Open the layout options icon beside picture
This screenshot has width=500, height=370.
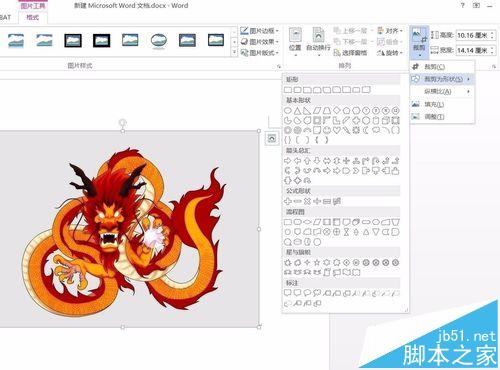[x=272, y=138]
